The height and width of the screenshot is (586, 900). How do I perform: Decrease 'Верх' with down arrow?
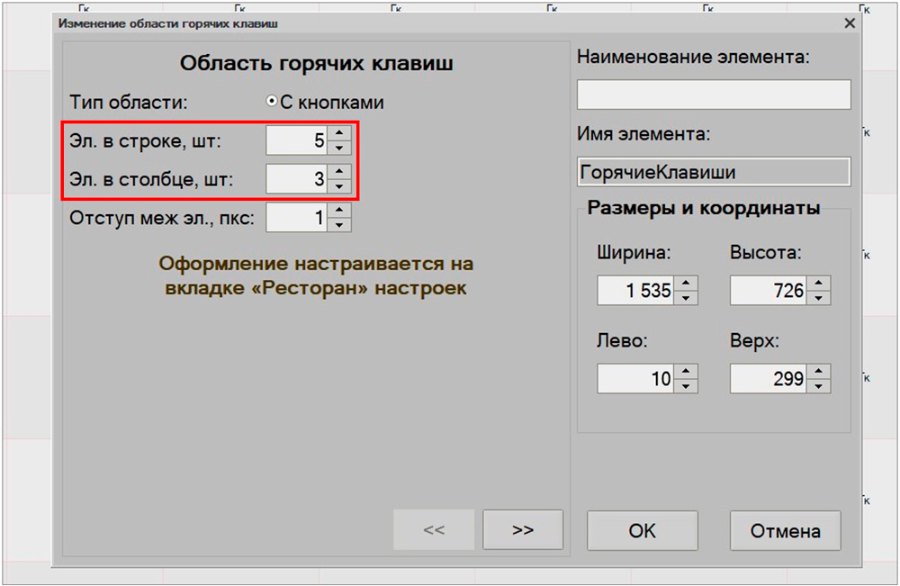tap(819, 386)
